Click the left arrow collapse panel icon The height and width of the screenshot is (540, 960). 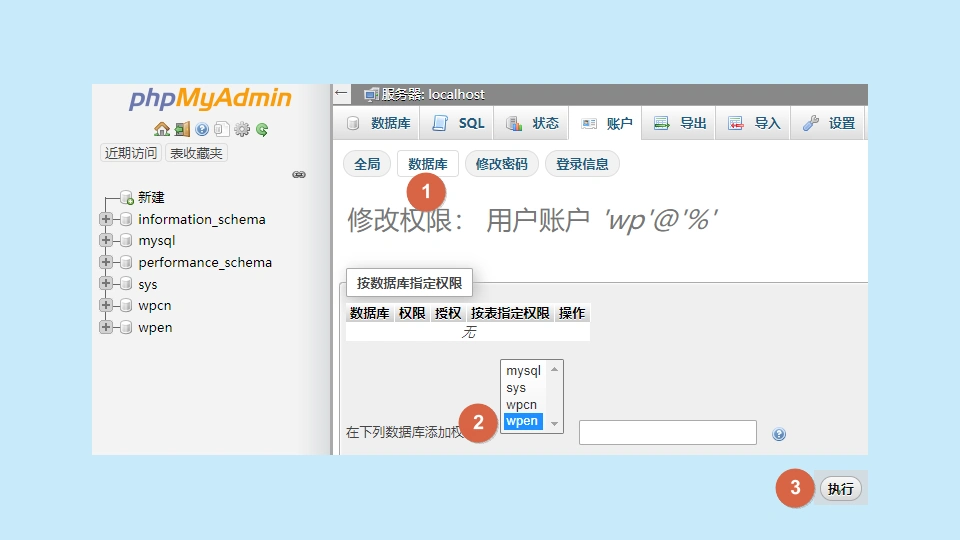click(342, 94)
